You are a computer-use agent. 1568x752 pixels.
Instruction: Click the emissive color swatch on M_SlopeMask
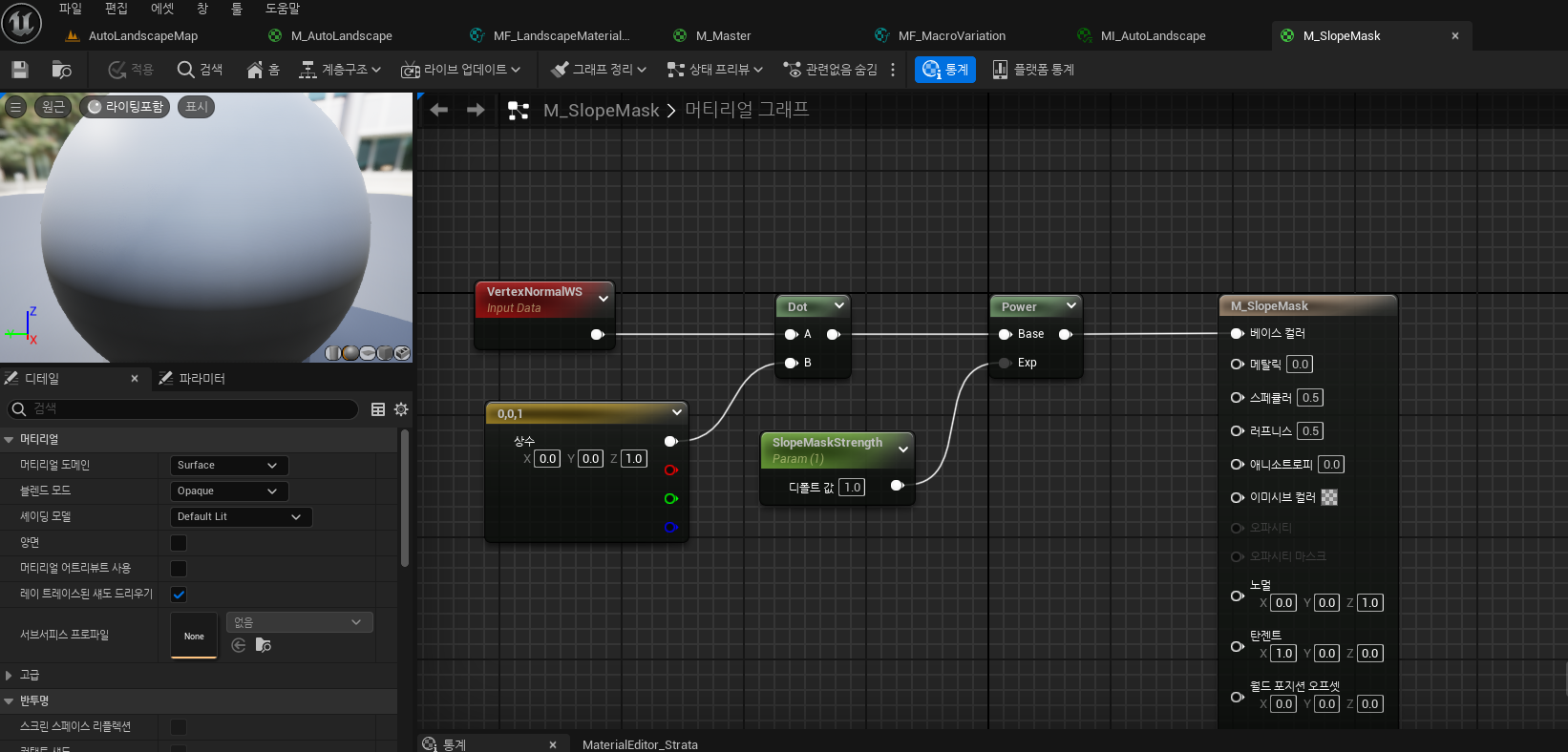[x=1329, y=497]
